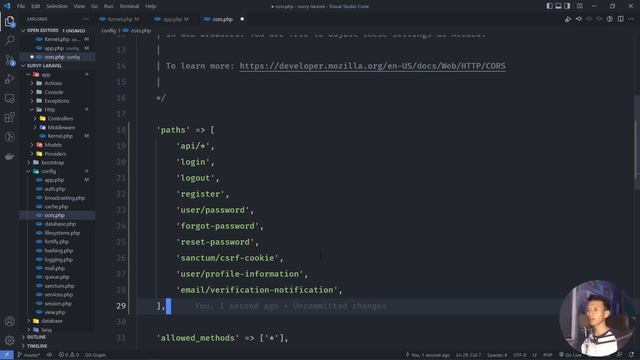This screenshot has height=360, width=640.
Task: Open the Docker whale view
Action: pyautogui.click(x=9, y=156)
